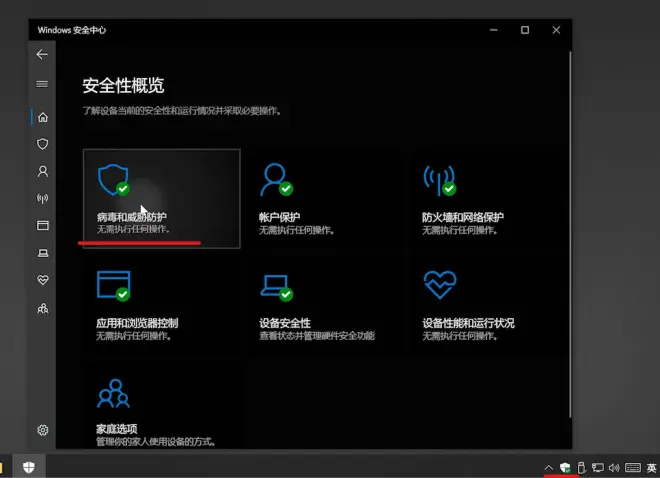Viewport: 660px width, 478px height.
Task: Open network tray icon
Action: pos(598,467)
